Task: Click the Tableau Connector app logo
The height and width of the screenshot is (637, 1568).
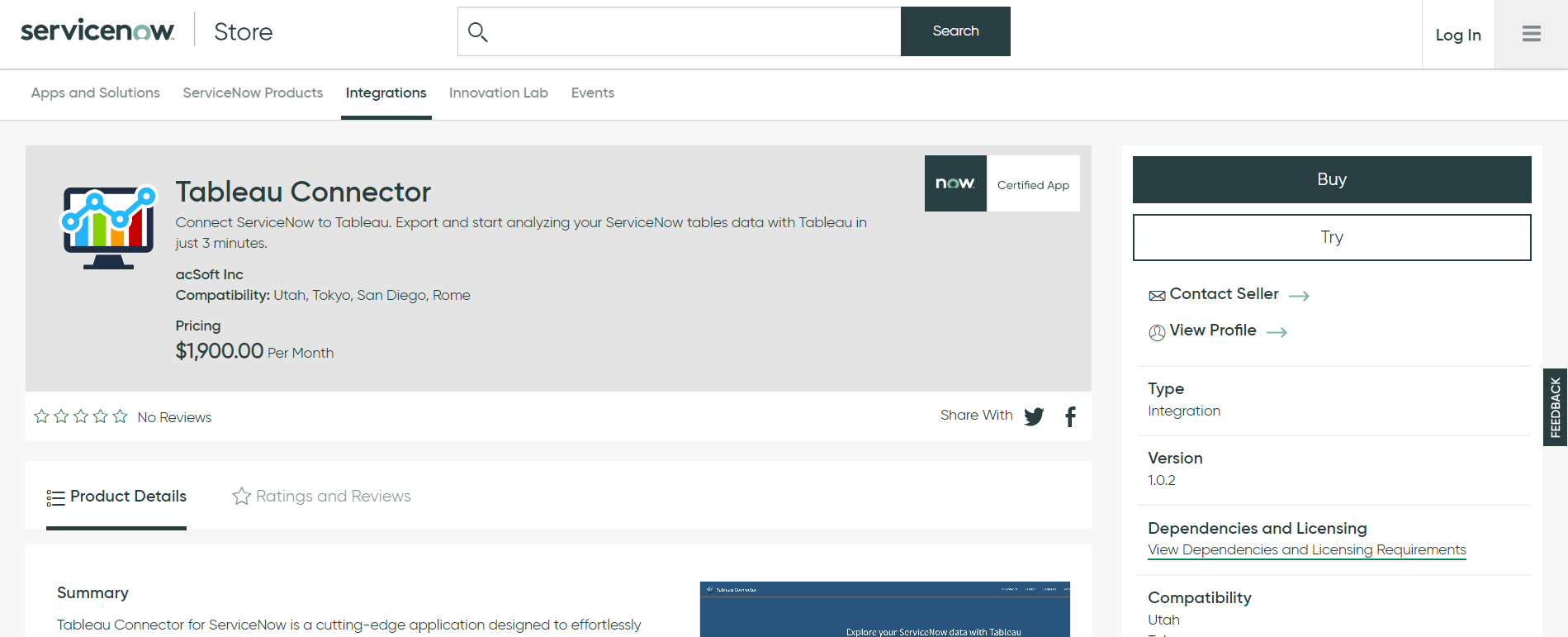Action: [109, 226]
